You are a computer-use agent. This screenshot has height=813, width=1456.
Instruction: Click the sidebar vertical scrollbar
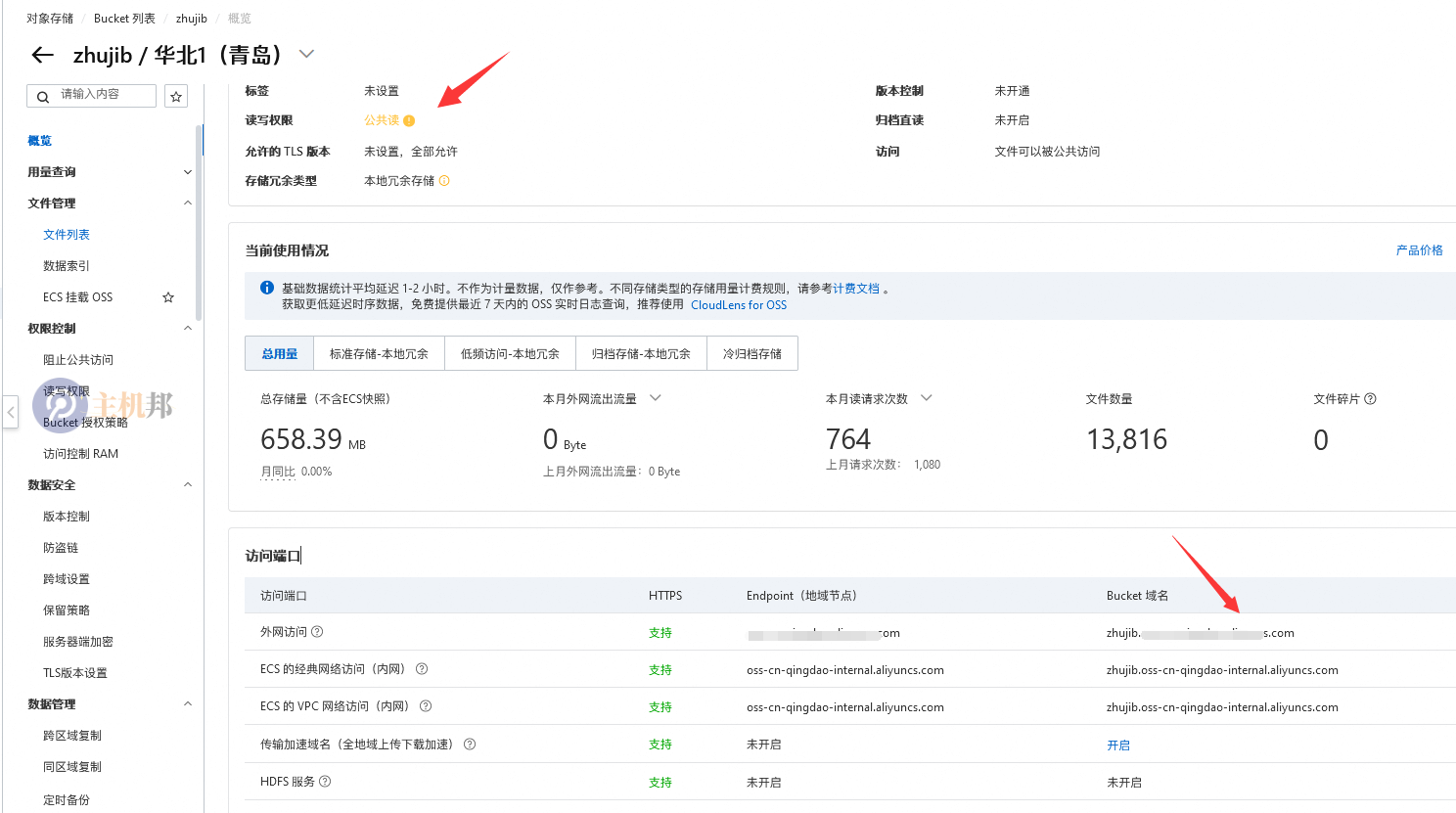(x=200, y=225)
